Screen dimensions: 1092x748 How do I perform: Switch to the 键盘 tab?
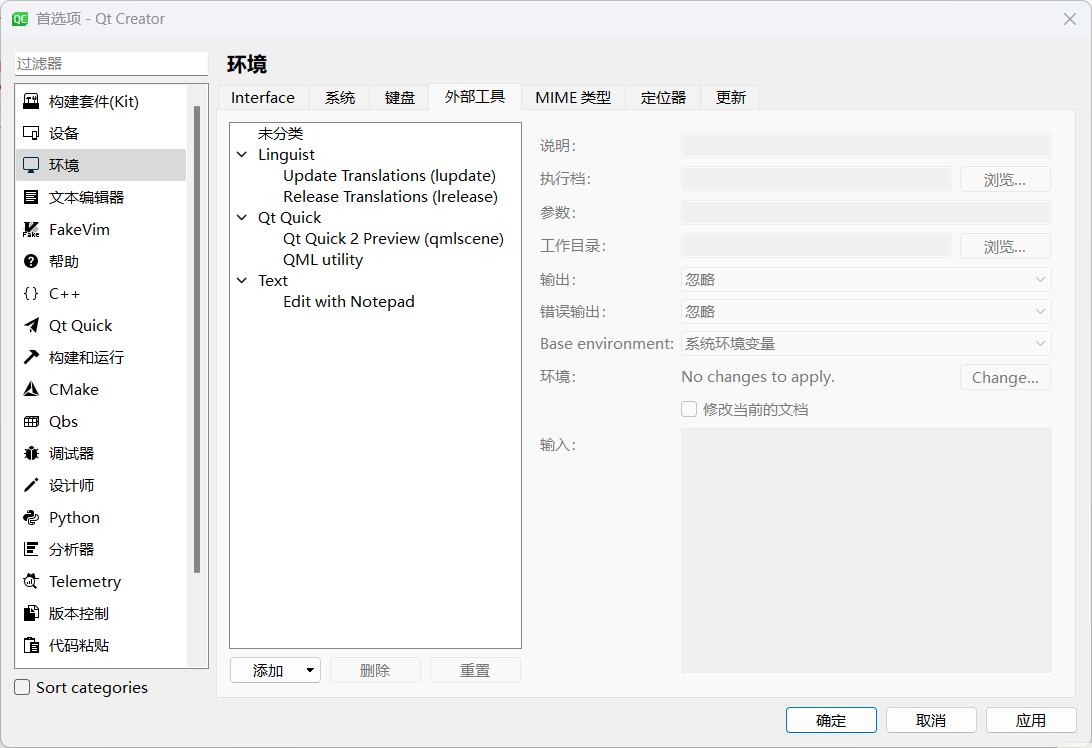[x=400, y=98]
